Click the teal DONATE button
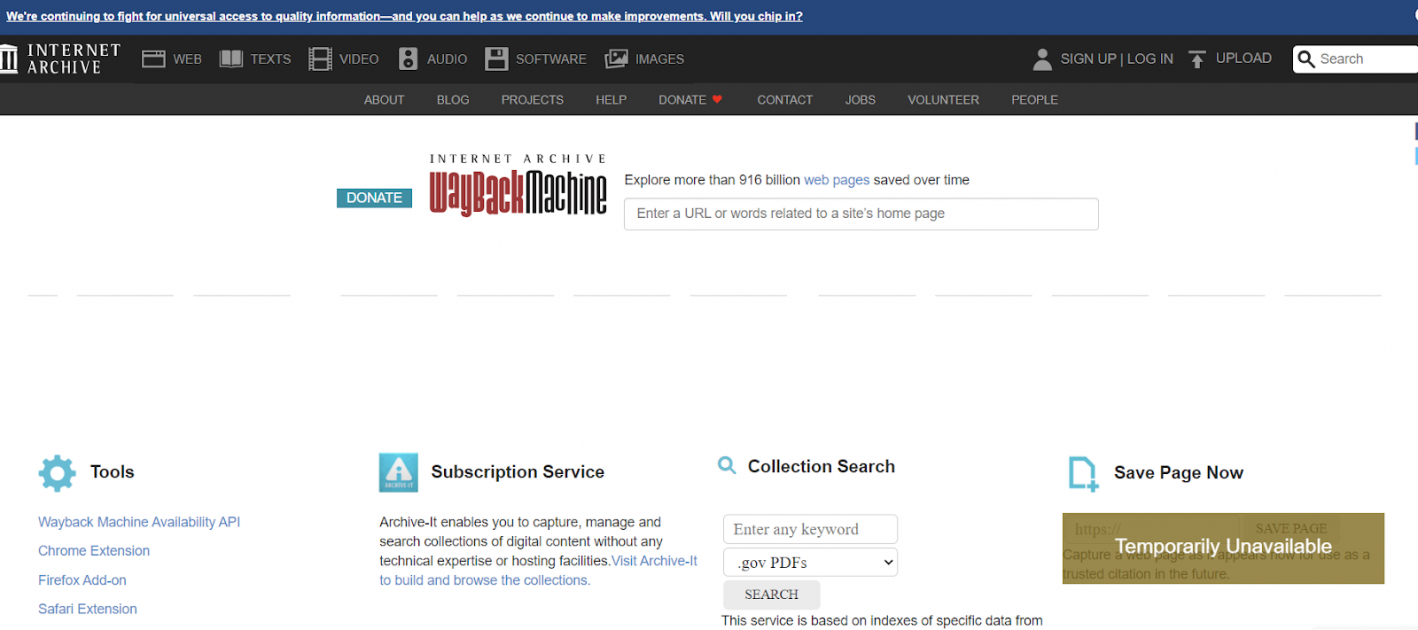The image size is (1418, 630). (374, 198)
